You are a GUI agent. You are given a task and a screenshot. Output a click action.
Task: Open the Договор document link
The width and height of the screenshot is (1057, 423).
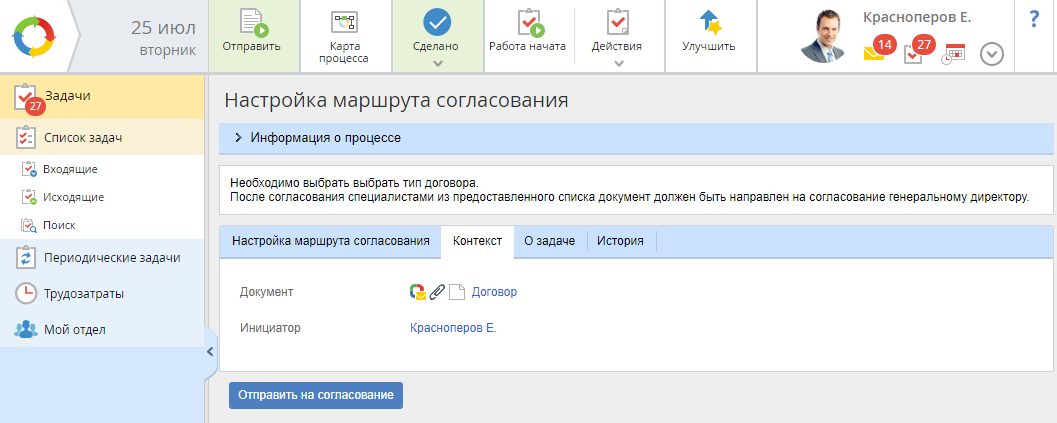(x=494, y=292)
